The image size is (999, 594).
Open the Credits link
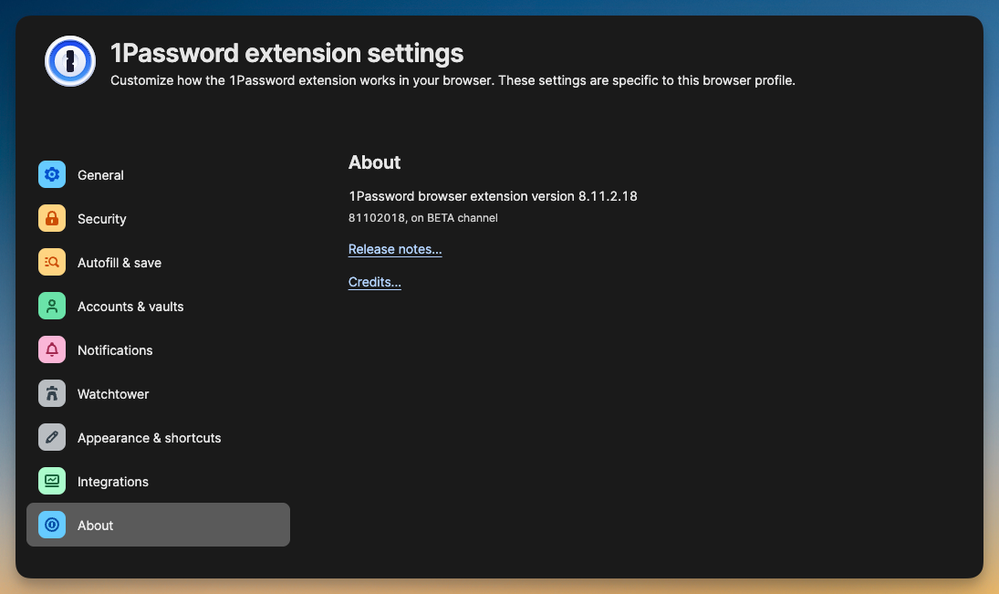374,282
